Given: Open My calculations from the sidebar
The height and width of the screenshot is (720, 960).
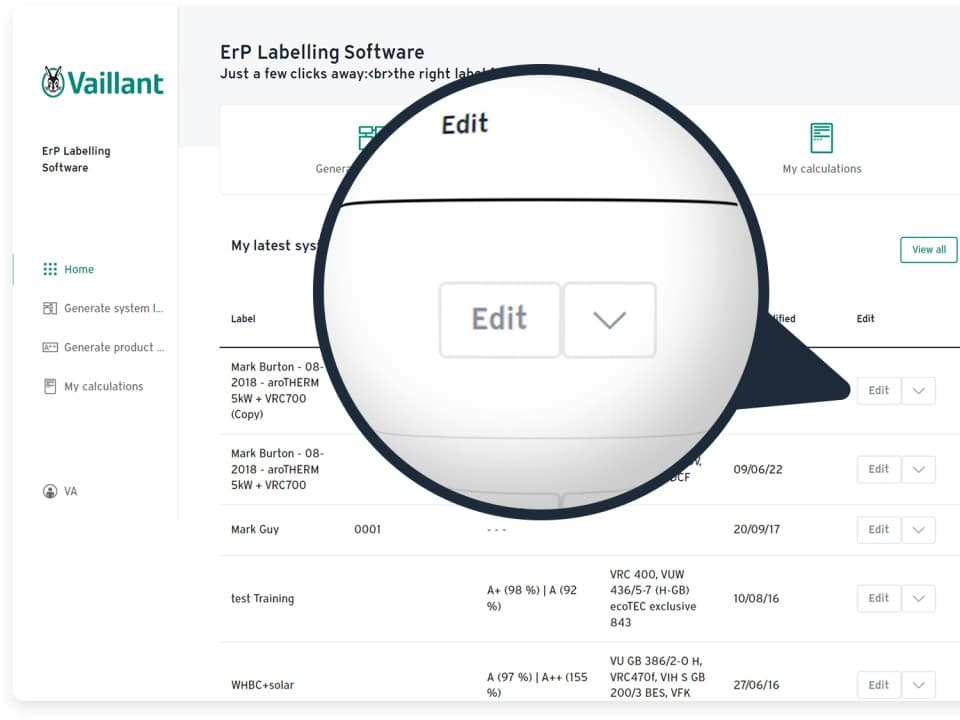Looking at the screenshot, I should pos(103,386).
